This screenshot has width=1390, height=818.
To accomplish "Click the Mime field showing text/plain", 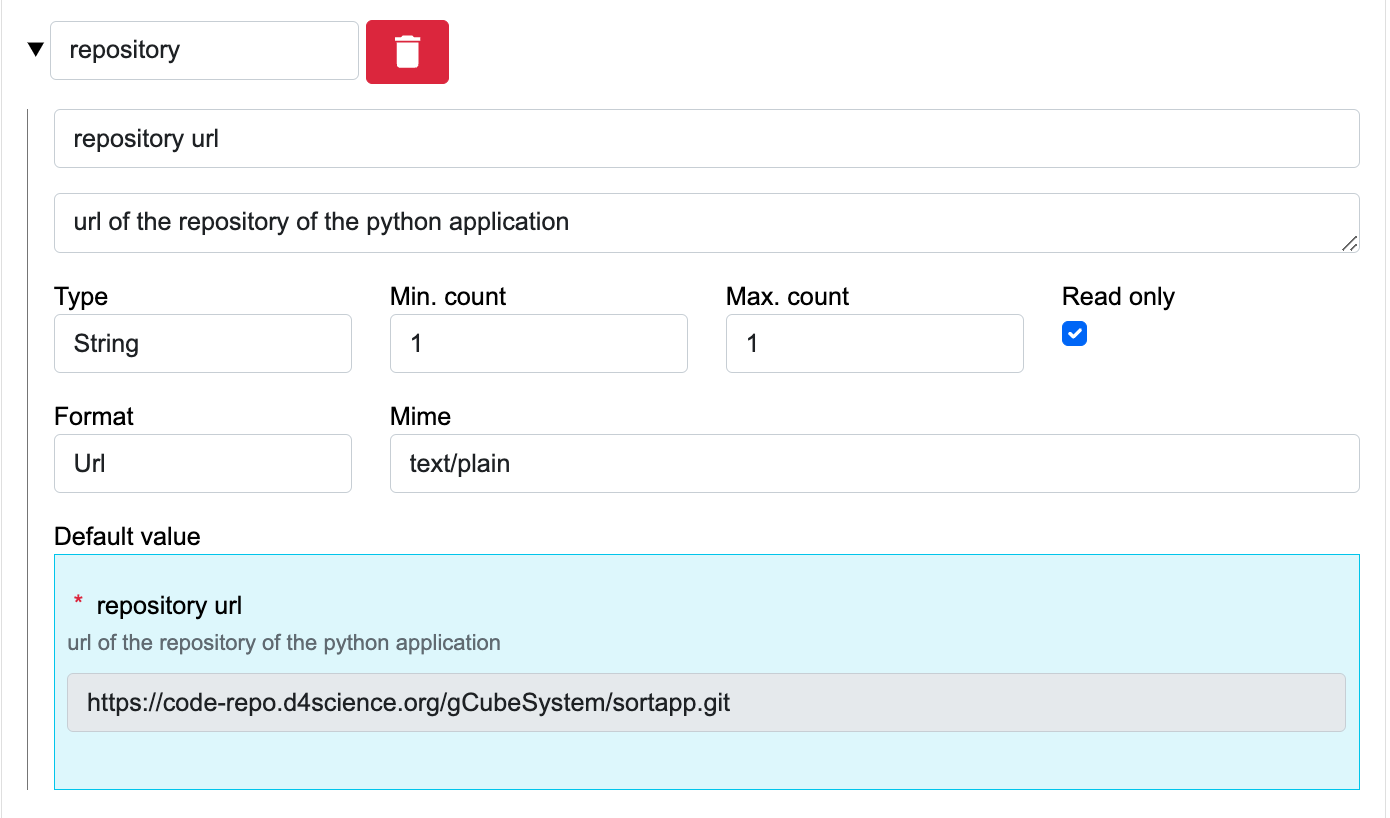I will point(875,463).
